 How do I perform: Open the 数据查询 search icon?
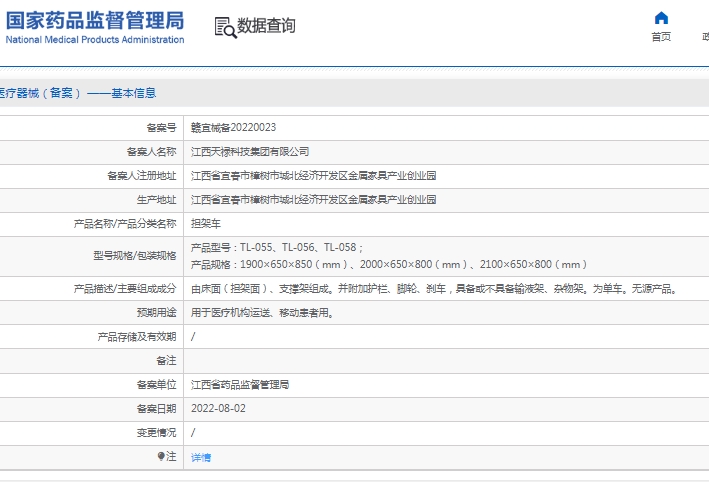(x=226, y=27)
